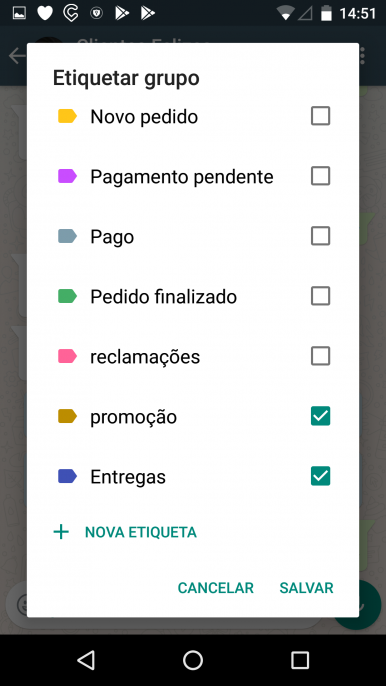Tick the Pedido finalizado checkbox

[x=320, y=296]
